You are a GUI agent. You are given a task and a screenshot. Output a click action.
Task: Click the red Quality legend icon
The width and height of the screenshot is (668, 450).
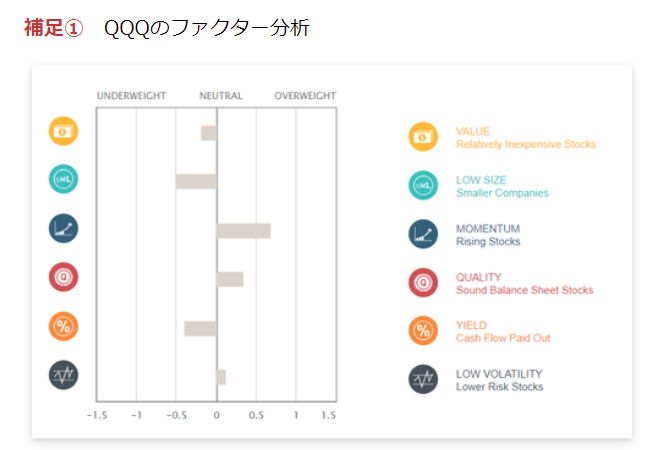pos(423,283)
